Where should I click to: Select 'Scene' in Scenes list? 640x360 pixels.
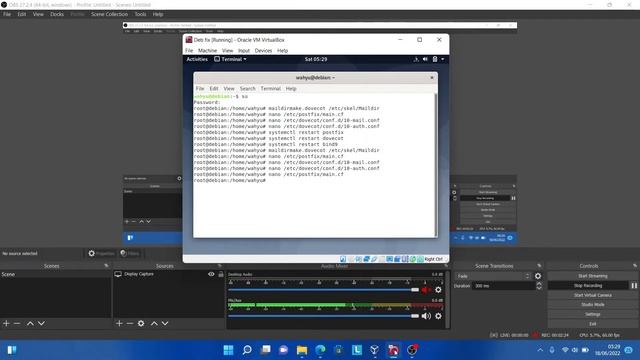[x=56, y=274]
